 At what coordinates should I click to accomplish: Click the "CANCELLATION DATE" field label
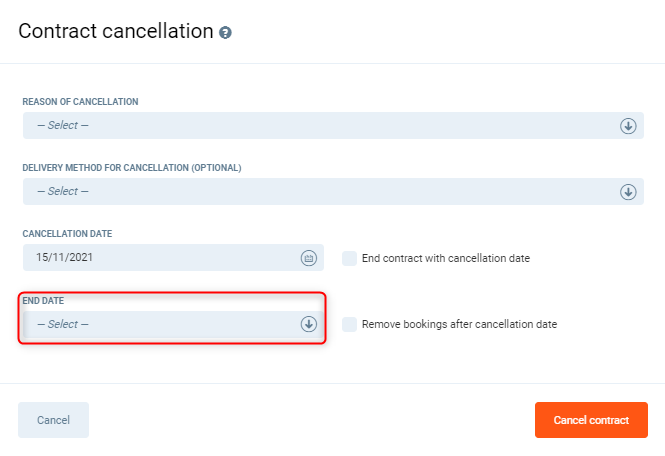(x=67, y=234)
